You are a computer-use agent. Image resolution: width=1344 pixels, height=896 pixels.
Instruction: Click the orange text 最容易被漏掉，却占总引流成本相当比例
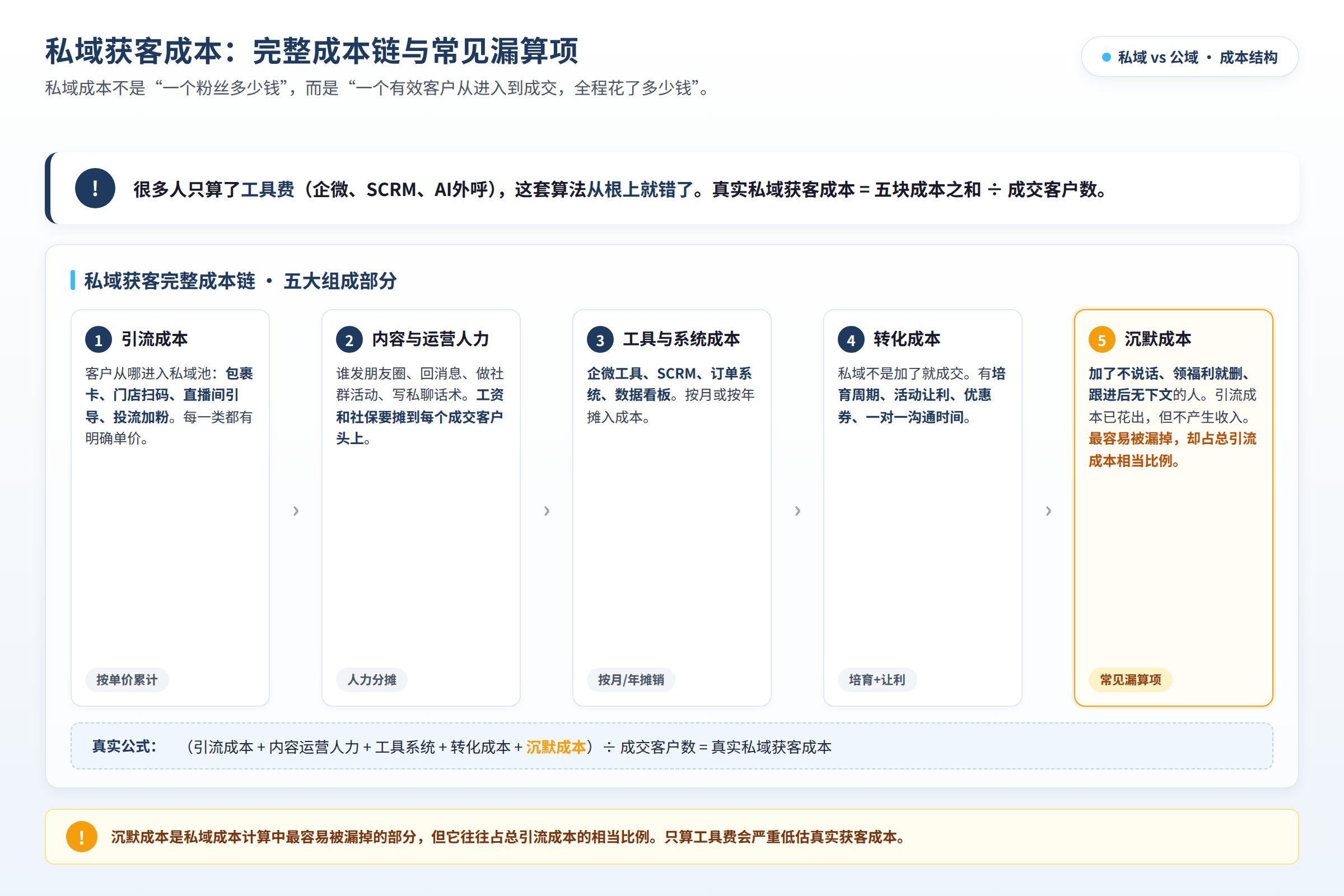pos(1173,450)
